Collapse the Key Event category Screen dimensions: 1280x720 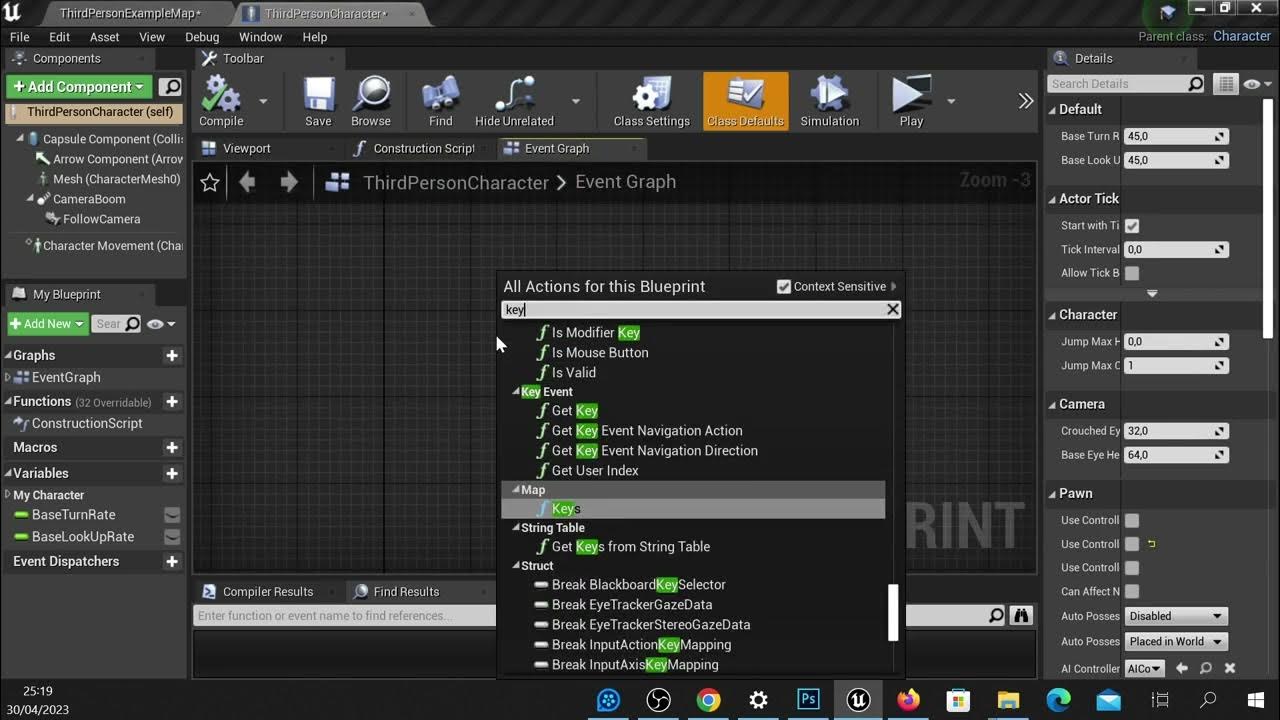pyautogui.click(x=516, y=392)
